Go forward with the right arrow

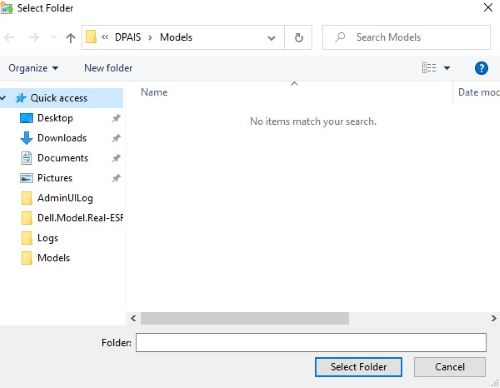point(33,37)
